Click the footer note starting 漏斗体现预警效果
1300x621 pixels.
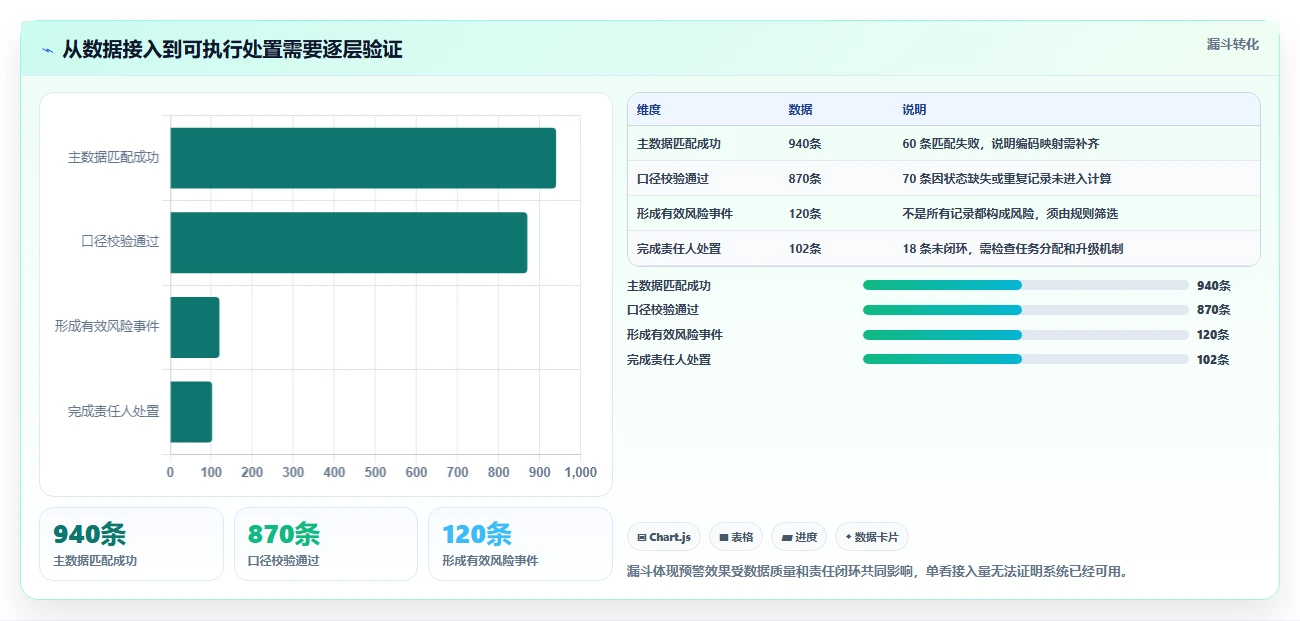coord(877,572)
